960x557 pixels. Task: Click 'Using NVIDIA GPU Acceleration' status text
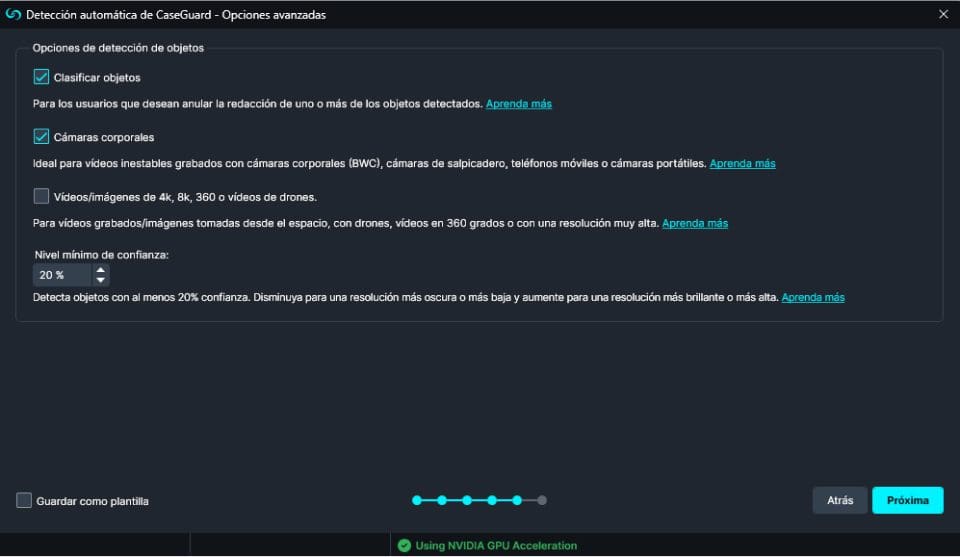pyautogui.click(x=496, y=545)
